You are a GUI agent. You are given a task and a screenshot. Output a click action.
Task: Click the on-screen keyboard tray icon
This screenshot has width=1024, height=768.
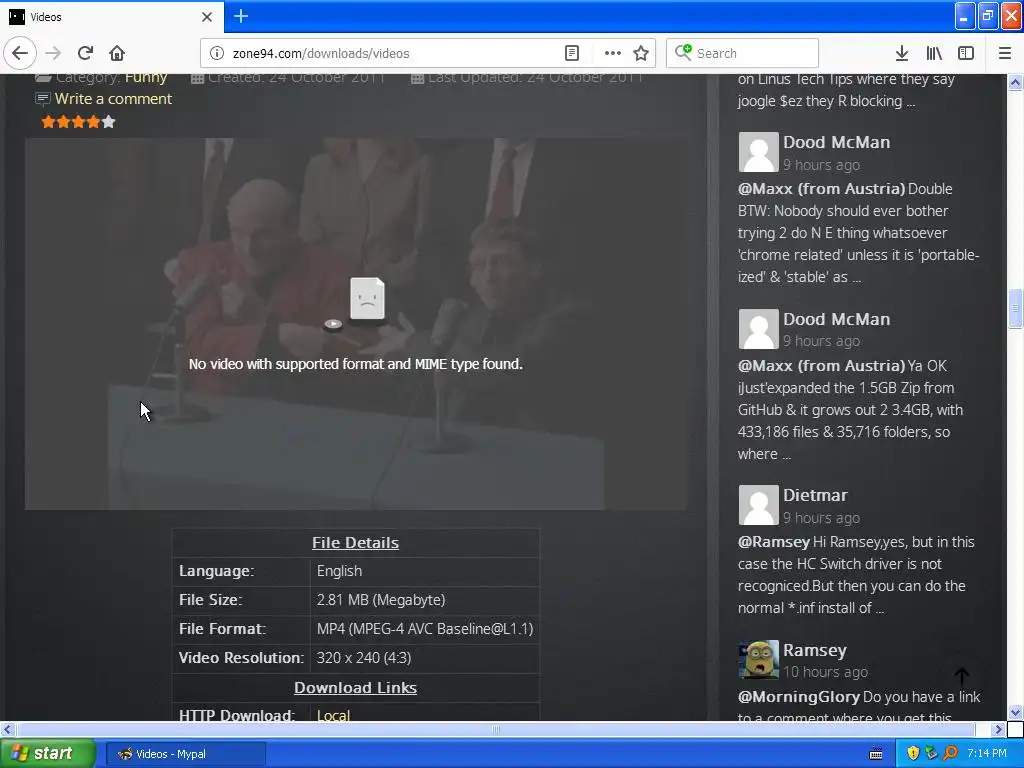point(876,754)
